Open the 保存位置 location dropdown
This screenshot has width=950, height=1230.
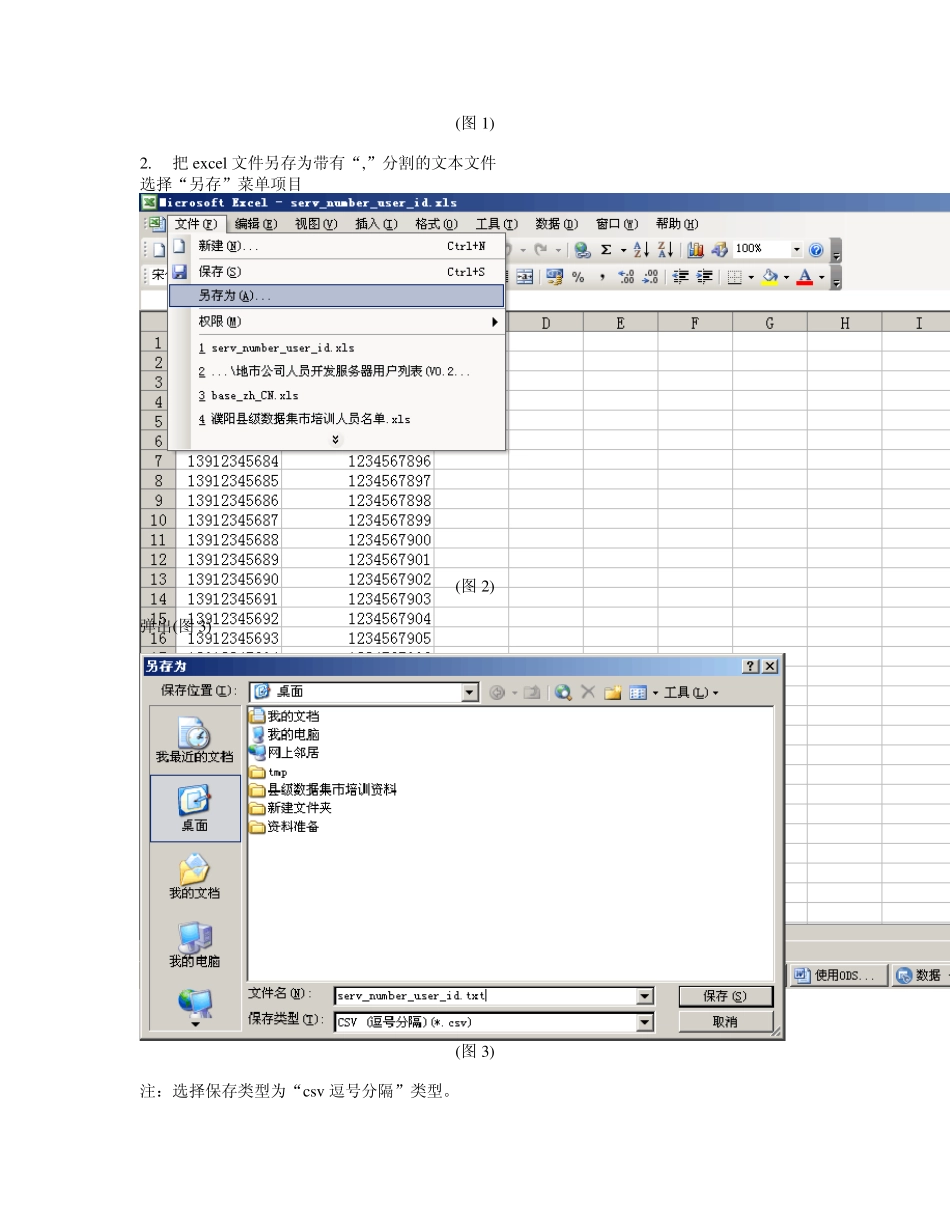pyautogui.click(x=470, y=692)
